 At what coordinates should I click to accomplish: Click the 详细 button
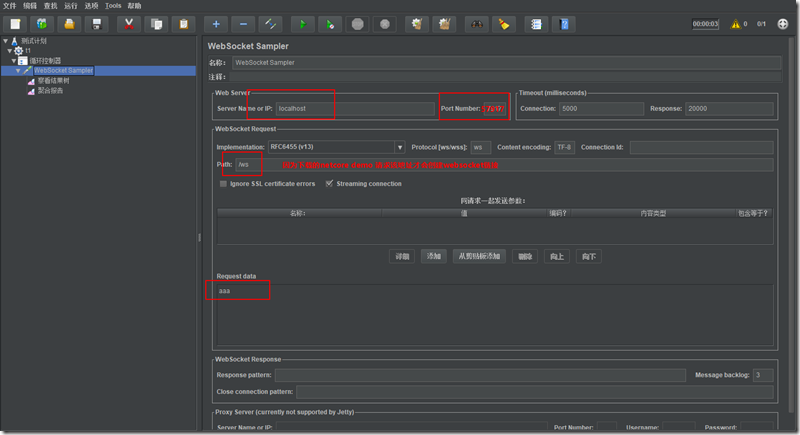pyautogui.click(x=402, y=257)
